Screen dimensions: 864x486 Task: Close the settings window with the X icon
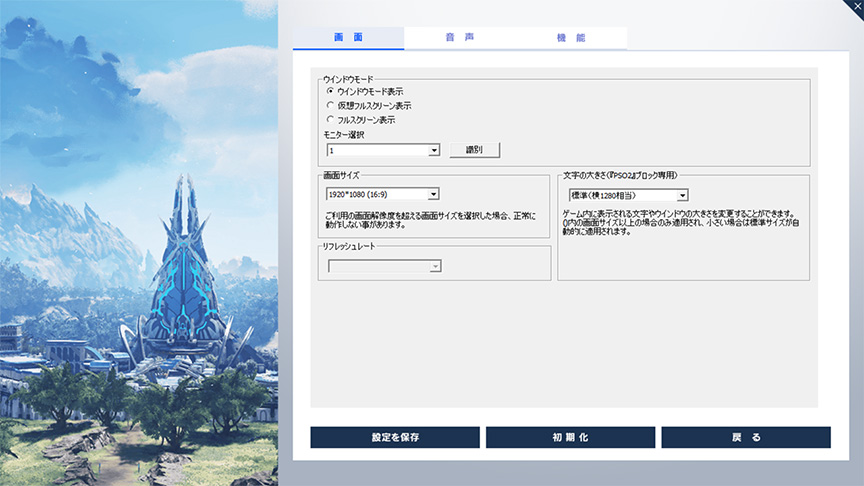pos(851,8)
